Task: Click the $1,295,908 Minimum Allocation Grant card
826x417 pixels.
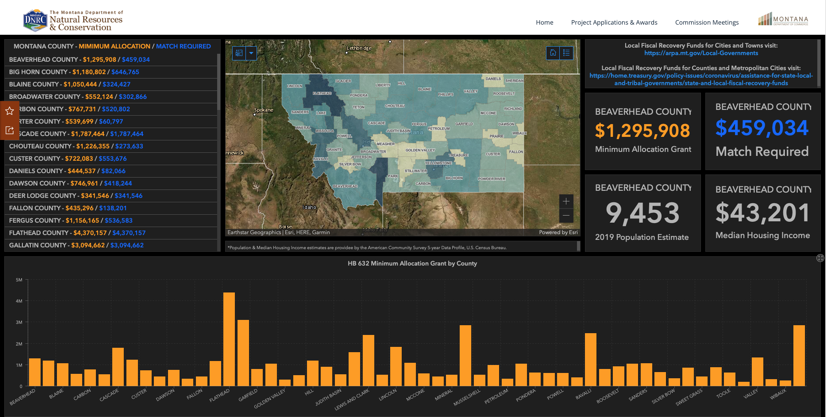Action: point(643,131)
